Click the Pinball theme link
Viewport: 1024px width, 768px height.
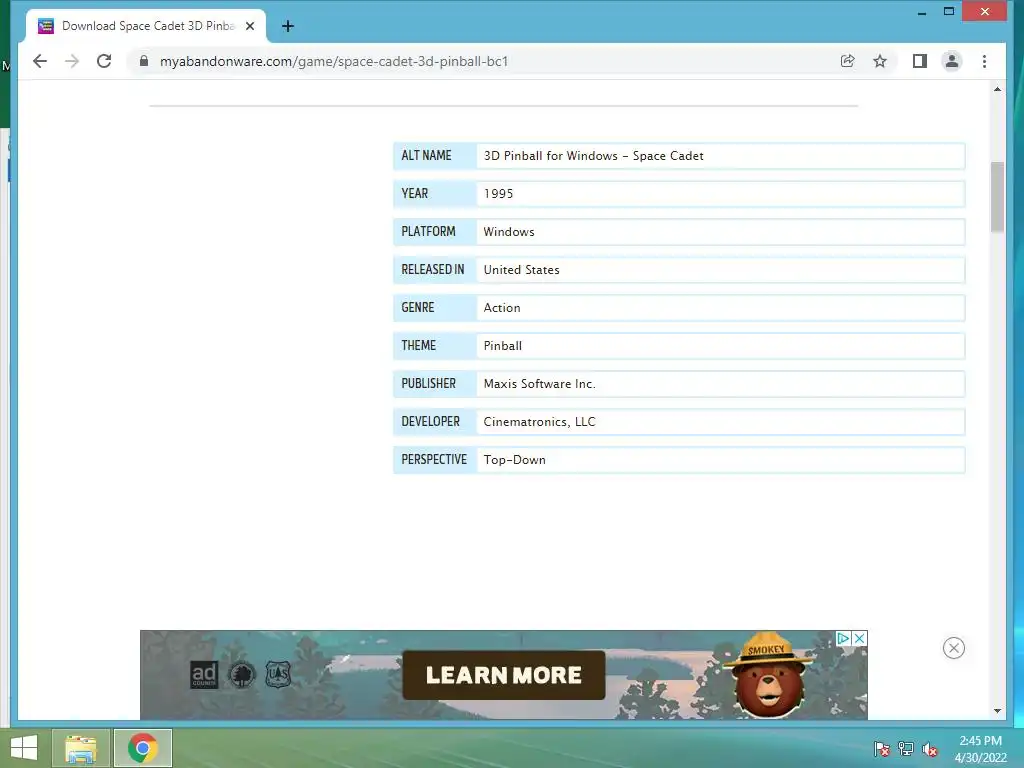point(502,345)
